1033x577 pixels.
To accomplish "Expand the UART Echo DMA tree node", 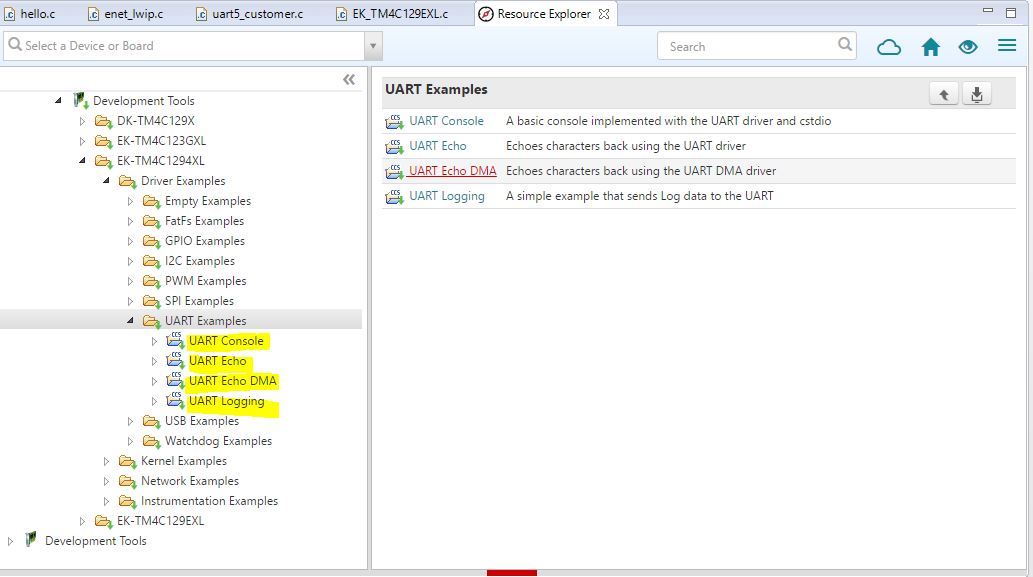I will 154,381.
